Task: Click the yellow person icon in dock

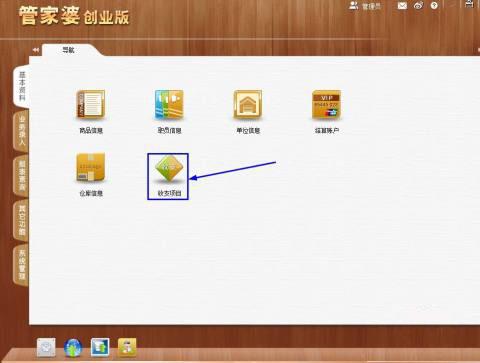Action: point(127,347)
